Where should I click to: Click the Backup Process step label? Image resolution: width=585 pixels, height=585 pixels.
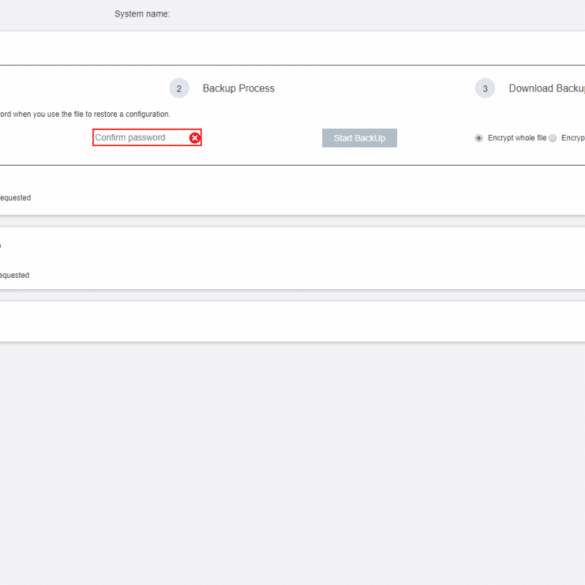(238, 88)
